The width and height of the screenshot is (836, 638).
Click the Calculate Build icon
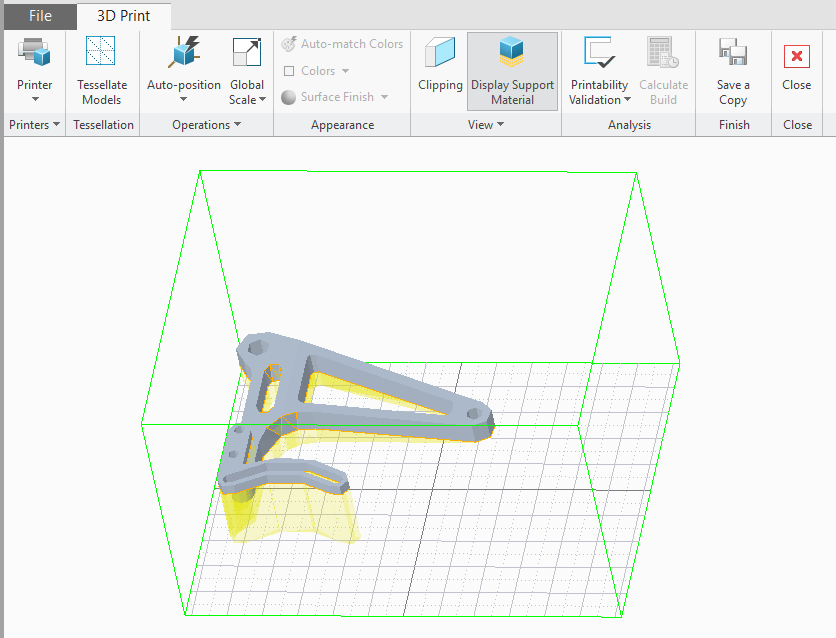pos(663,54)
